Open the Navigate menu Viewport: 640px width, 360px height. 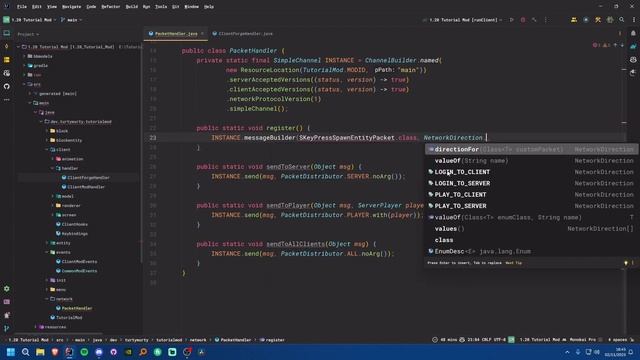(x=71, y=7)
